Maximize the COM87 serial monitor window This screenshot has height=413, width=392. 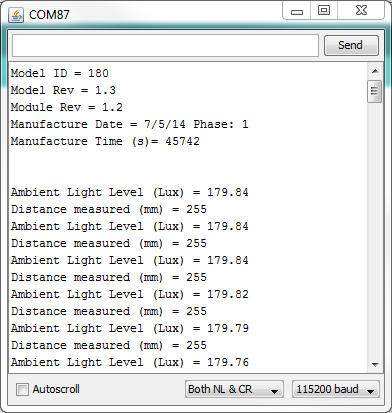324,11
